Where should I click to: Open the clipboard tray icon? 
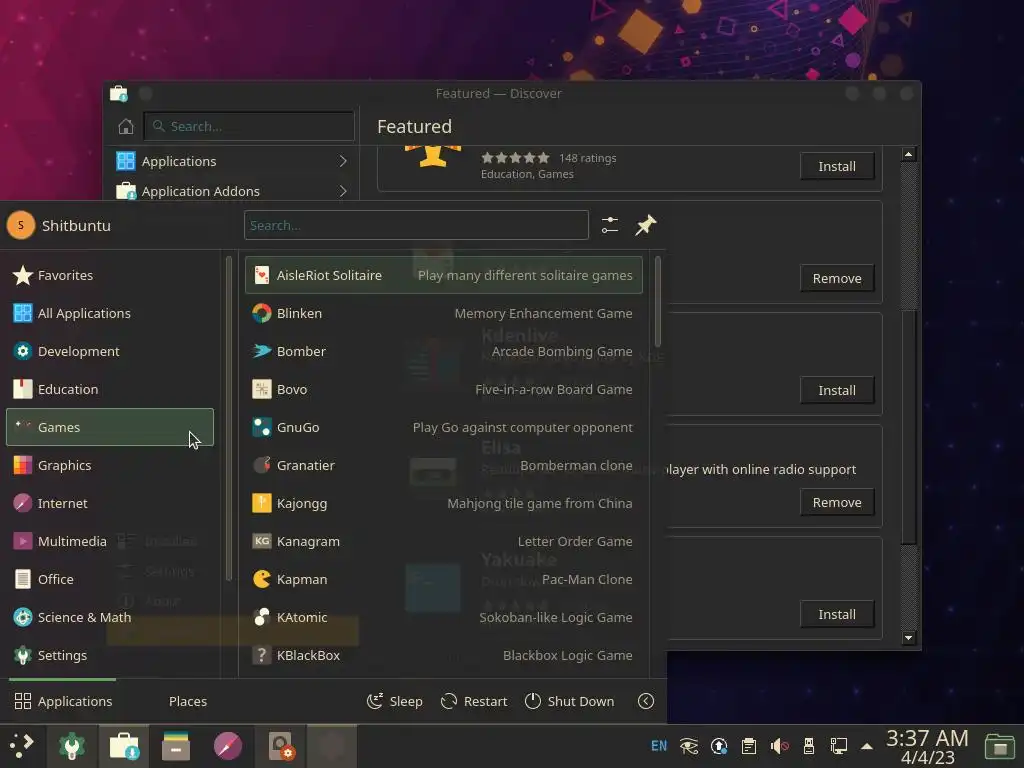tap(749, 746)
